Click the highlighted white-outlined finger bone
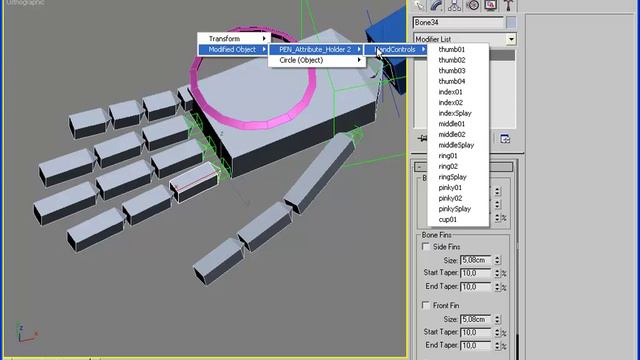 [x=194, y=182]
